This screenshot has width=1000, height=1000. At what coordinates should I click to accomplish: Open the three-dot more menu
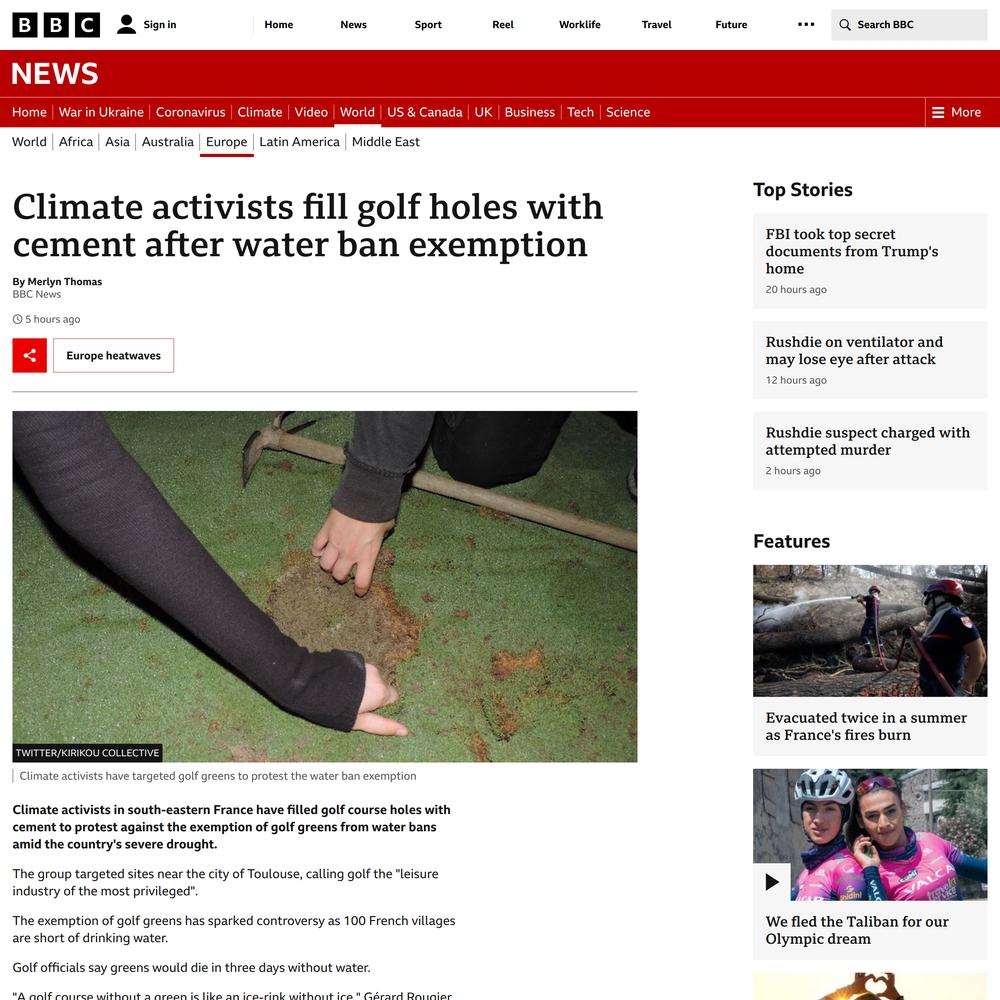(806, 24)
